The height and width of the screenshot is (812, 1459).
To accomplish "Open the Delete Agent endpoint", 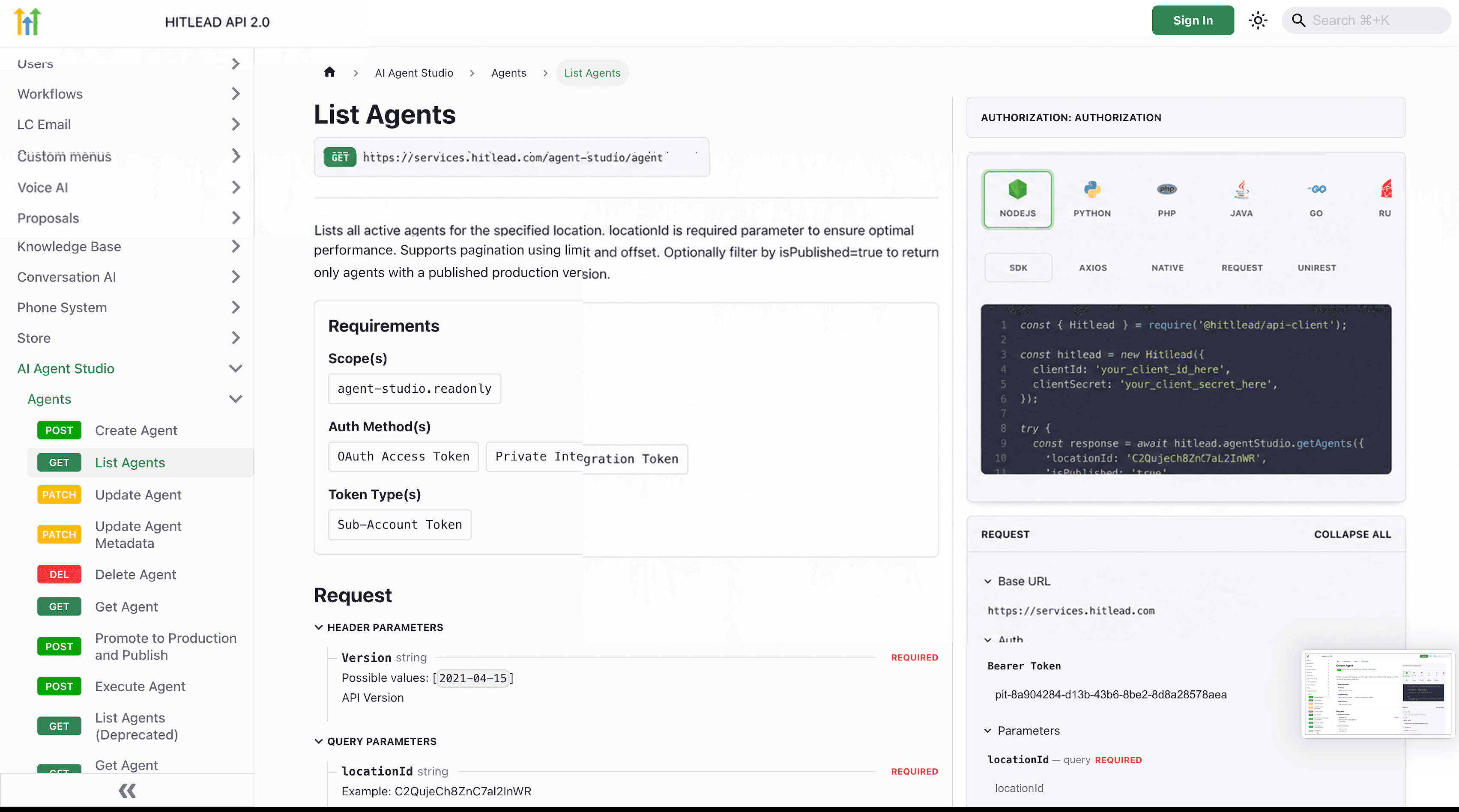I will pyautogui.click(x=135, y=574).
